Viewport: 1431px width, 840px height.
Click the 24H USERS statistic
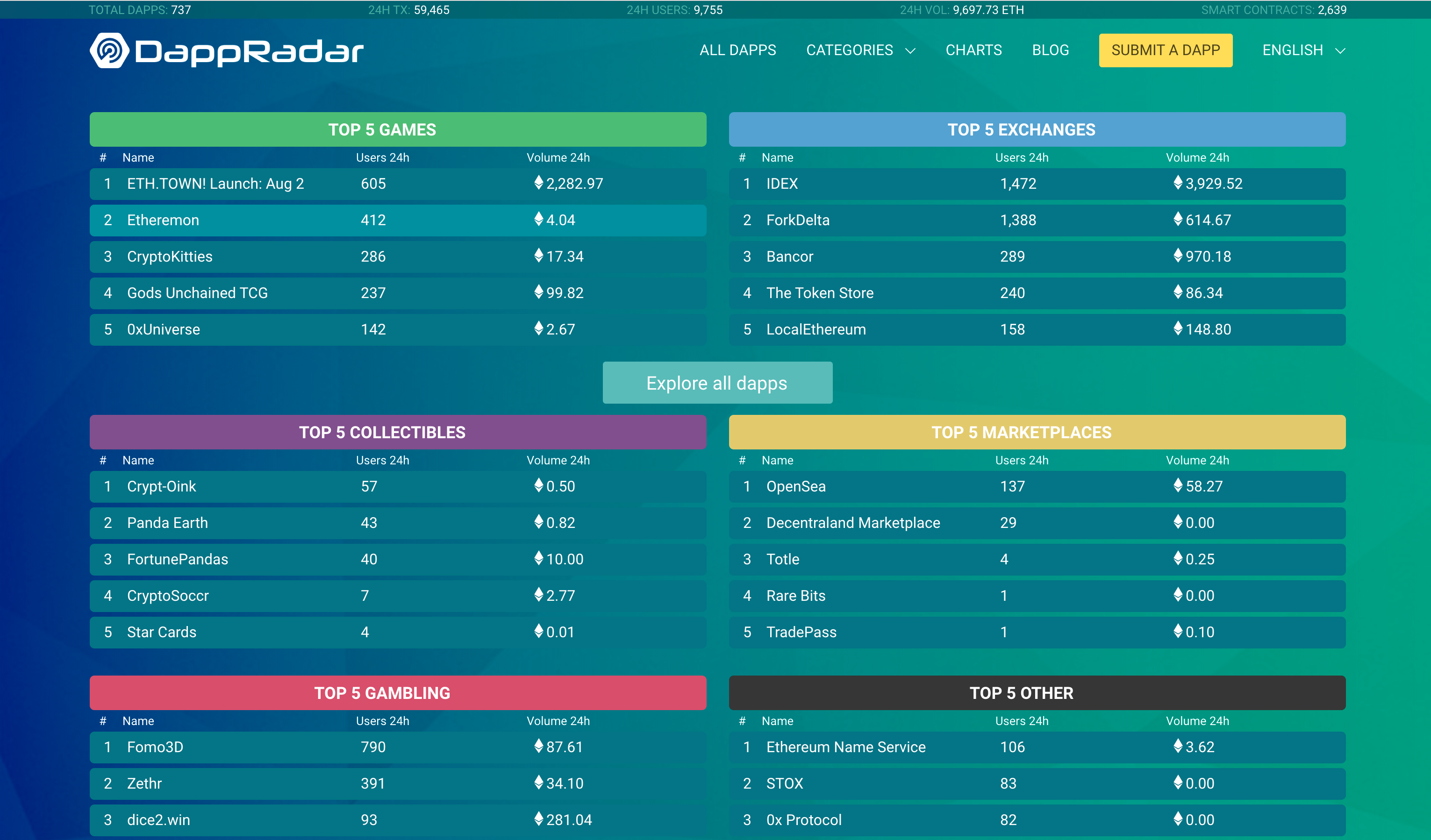click(675, 10)
